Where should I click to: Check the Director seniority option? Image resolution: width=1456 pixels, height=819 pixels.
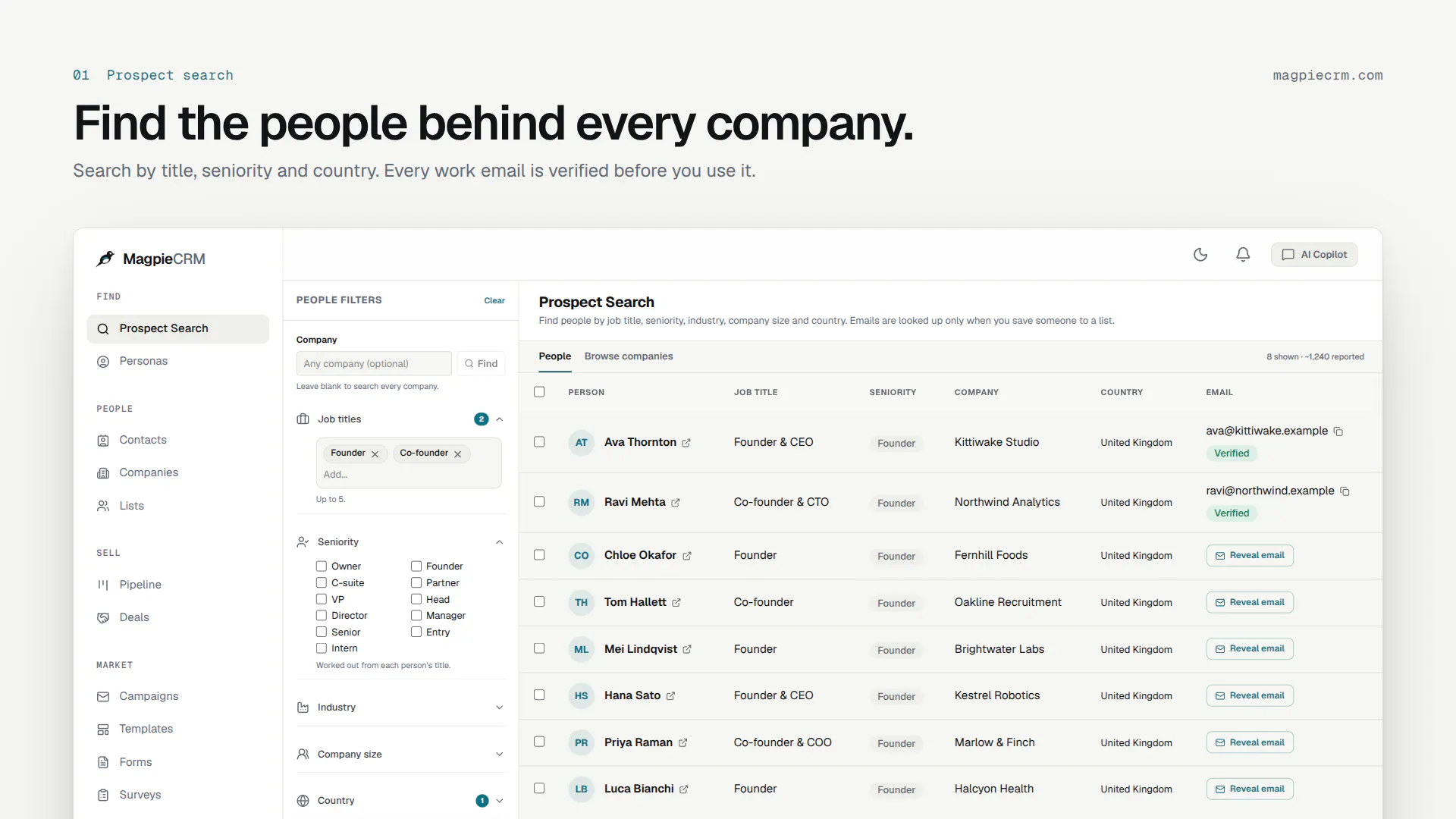click(322, 616)
